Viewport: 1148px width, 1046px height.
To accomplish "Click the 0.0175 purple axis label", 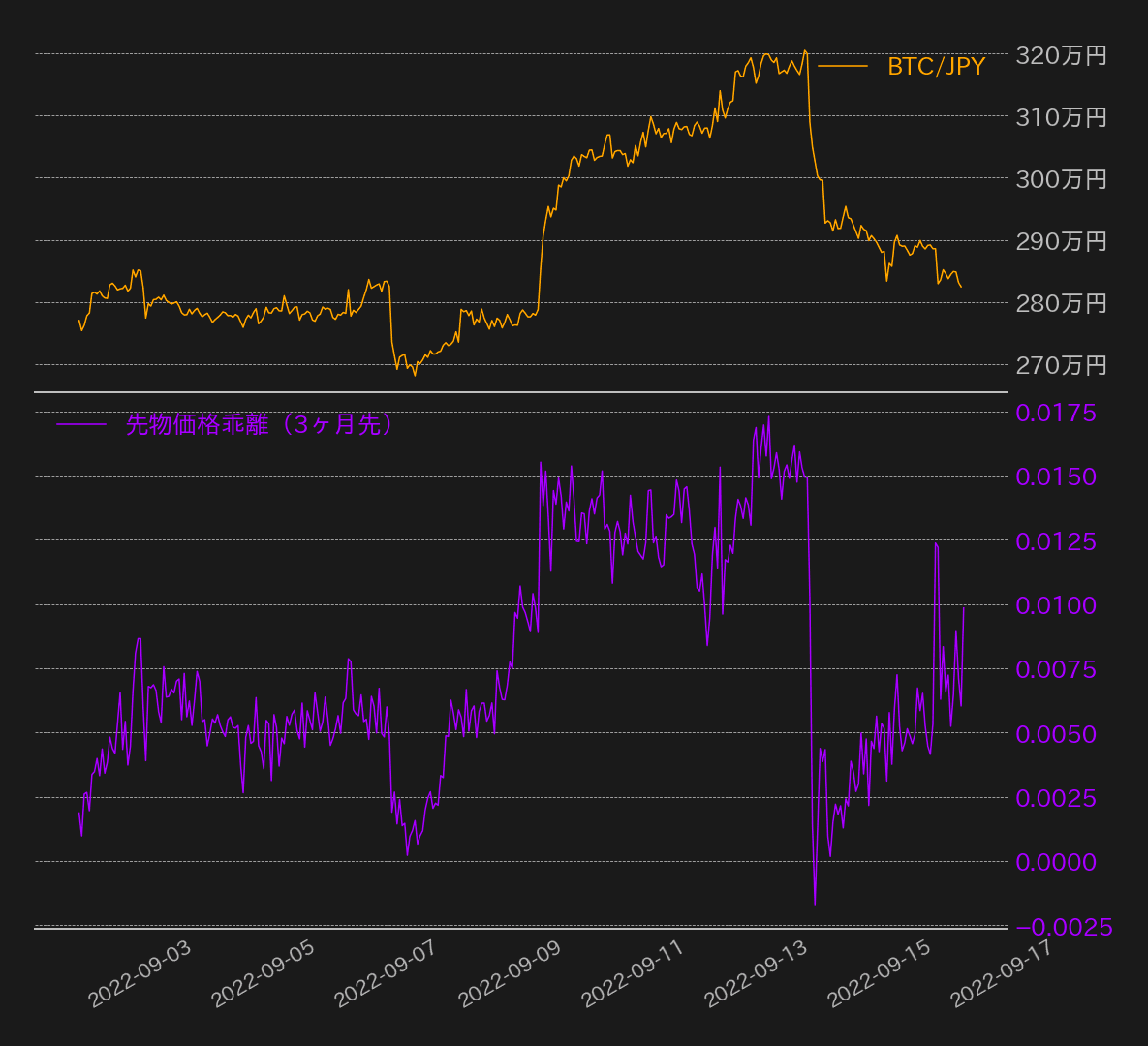I will point(1055,413).
